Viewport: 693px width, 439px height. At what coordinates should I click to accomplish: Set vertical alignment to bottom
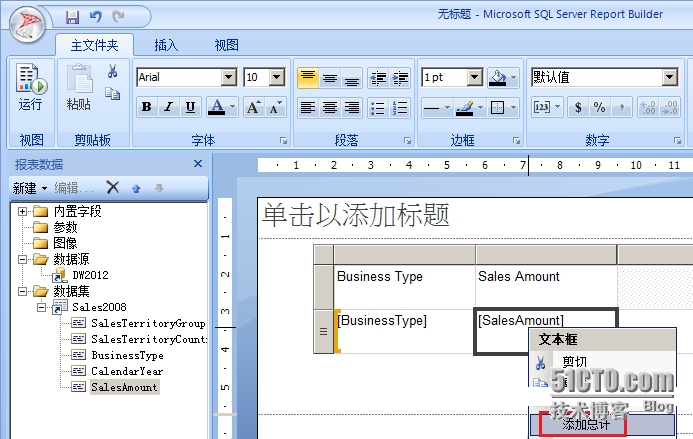[352, 78]
